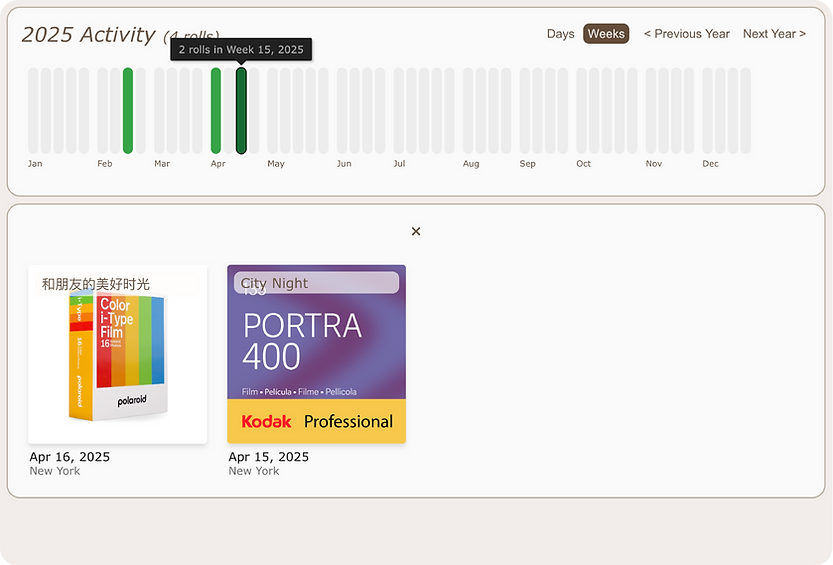Select the highlighted dark green Week 15 bar

click(x=241, y=110)
